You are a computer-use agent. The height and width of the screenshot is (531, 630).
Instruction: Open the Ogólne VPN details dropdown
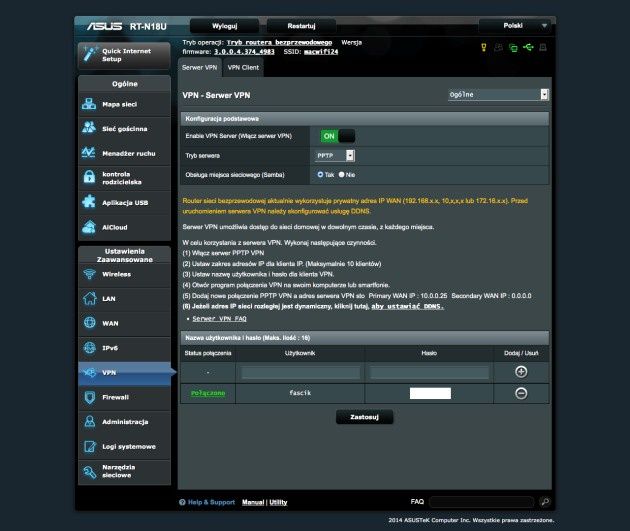(498, 94)
